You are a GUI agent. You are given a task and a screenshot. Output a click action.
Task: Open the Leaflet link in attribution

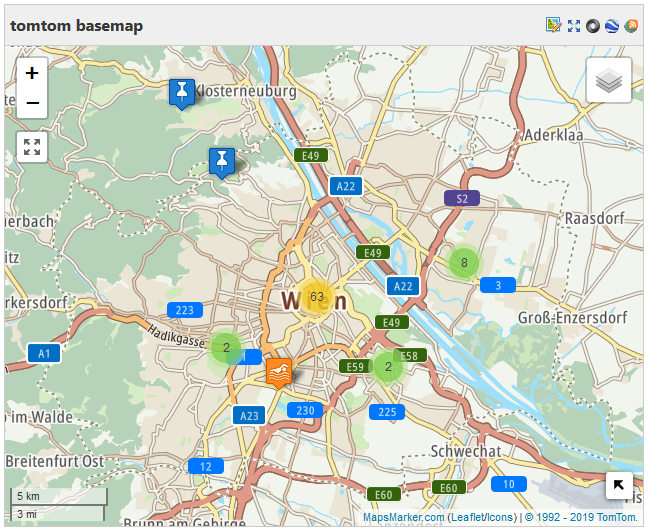click(467, 517)
